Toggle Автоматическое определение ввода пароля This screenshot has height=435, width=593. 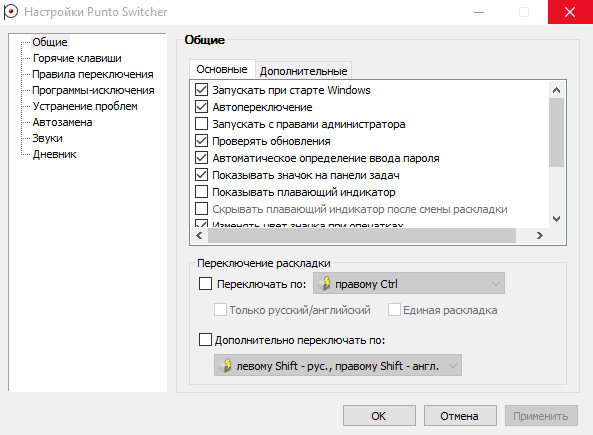(201, 158)
